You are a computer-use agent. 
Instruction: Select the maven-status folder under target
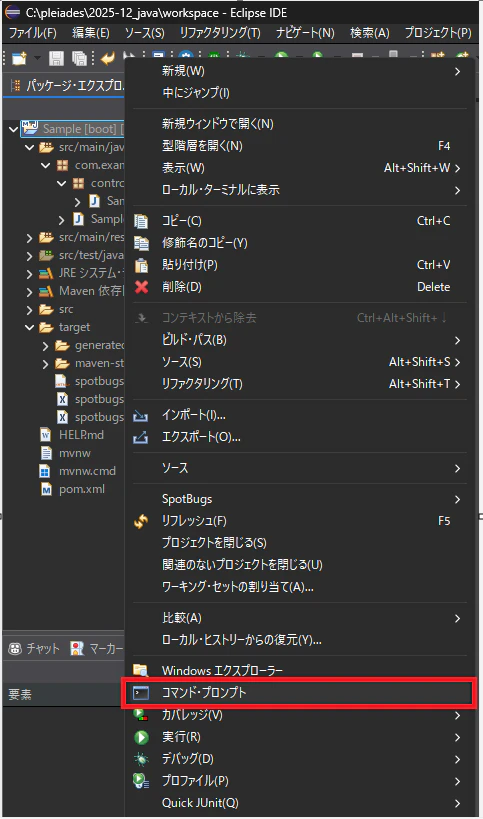pyautogui.click(x=99, y=364)
